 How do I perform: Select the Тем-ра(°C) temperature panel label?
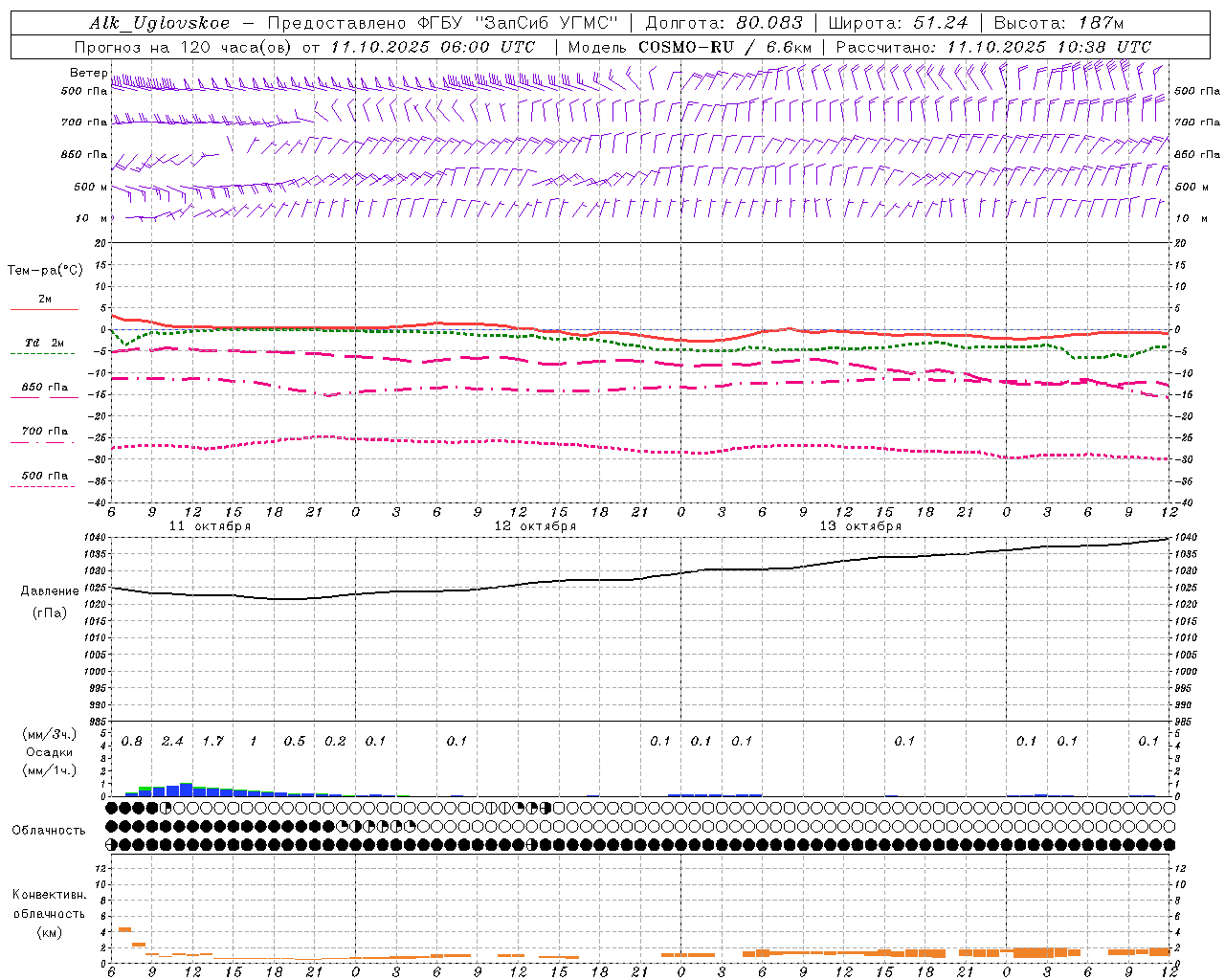pyautogui.click(x=45, y=271)
